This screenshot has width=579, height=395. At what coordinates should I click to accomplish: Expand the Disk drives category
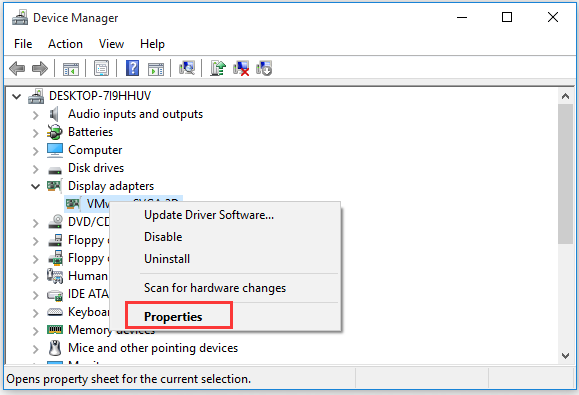[35, 169]
